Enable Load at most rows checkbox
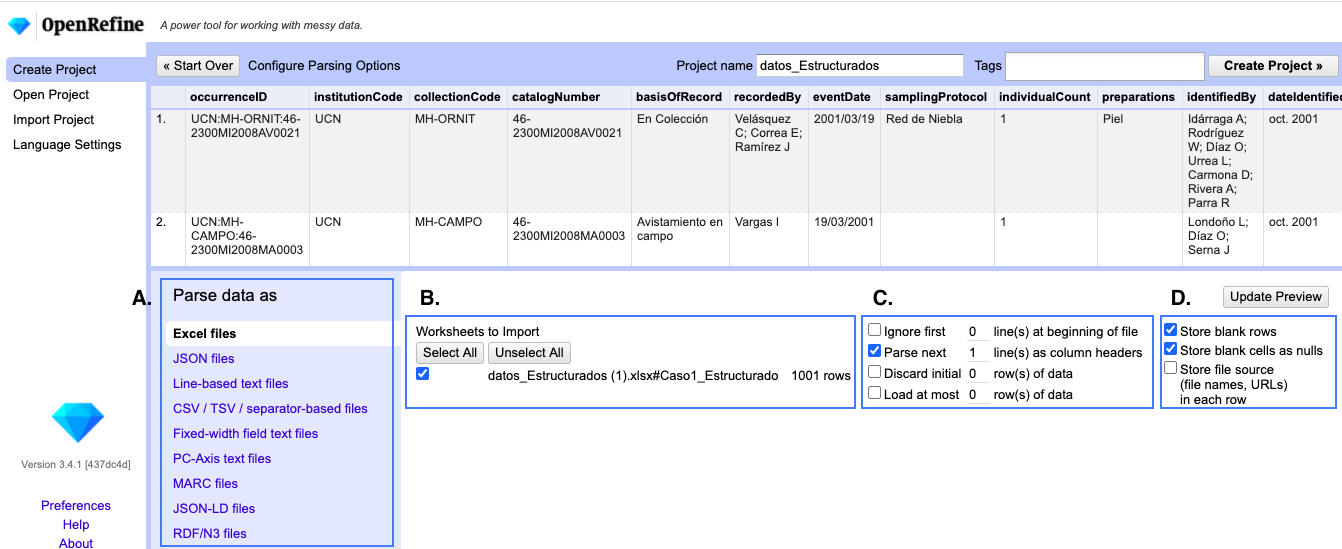 (x=875, y=393)
